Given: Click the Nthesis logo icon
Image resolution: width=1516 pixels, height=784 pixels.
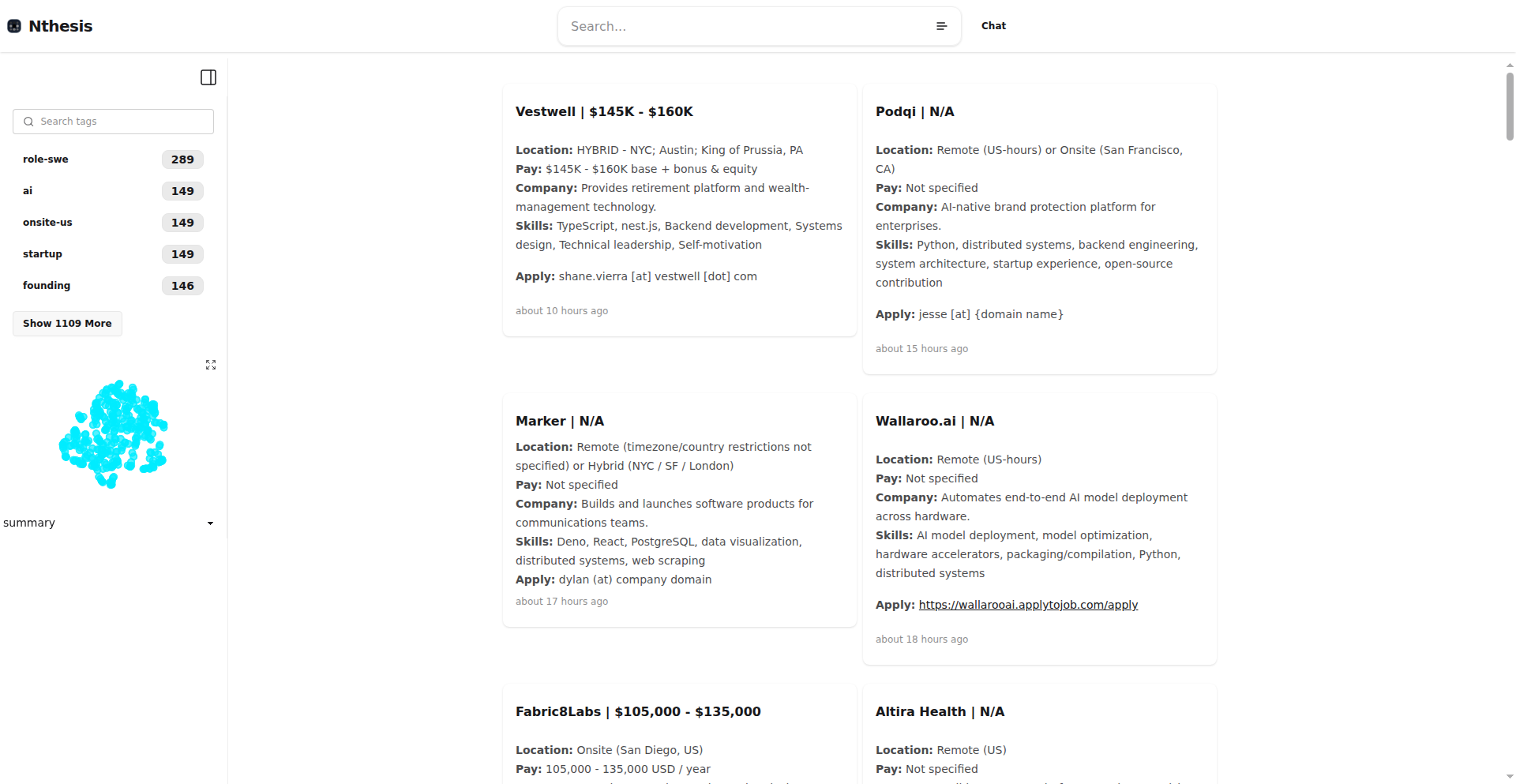Looking at the screenshot, I should tap(14, 25).
